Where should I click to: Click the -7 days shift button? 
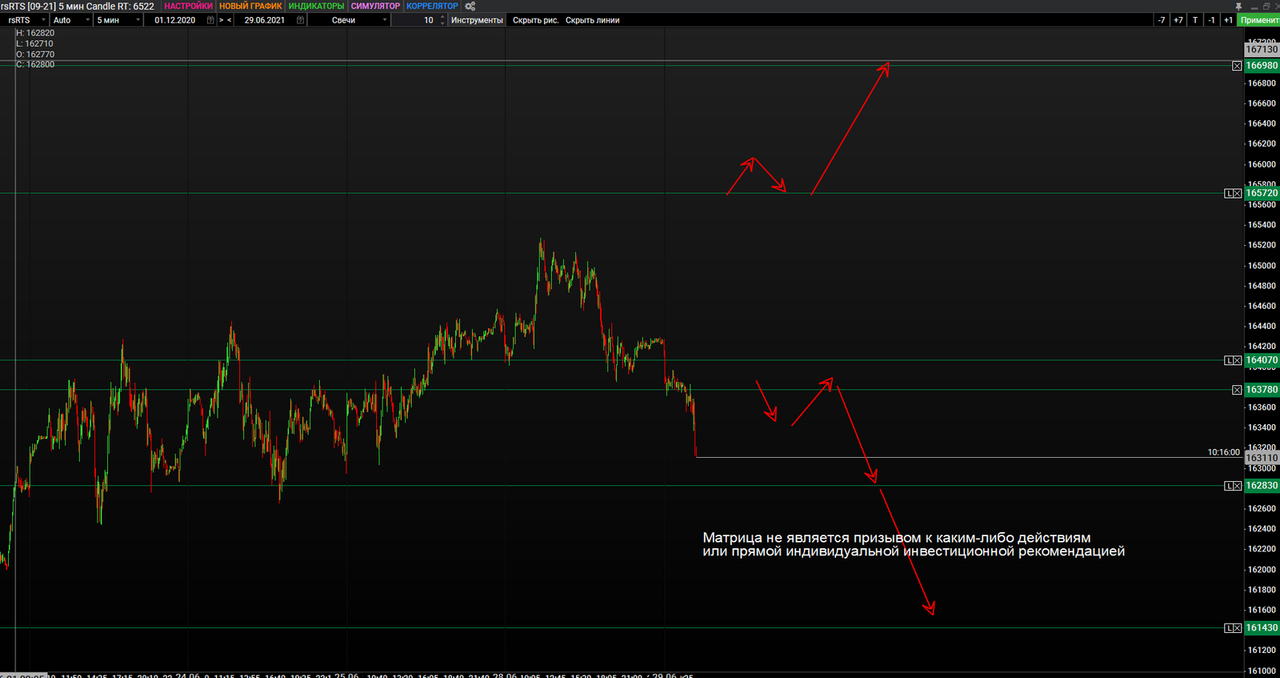pos(1161,20)
